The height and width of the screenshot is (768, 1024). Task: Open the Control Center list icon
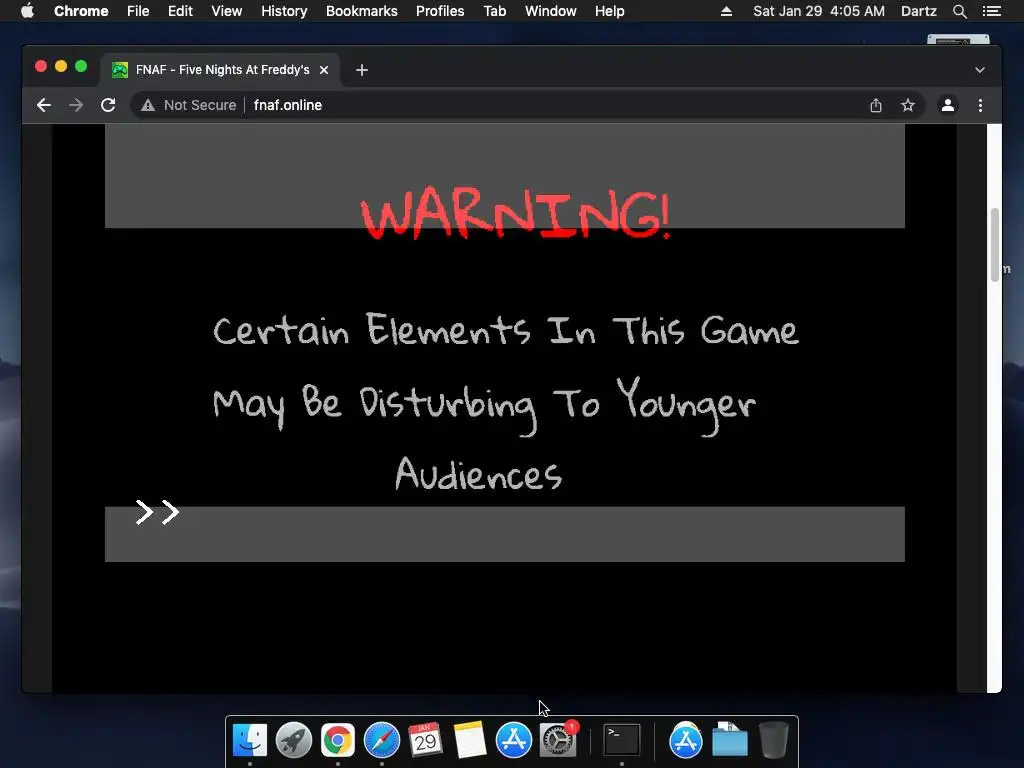[x=991, y=11]
